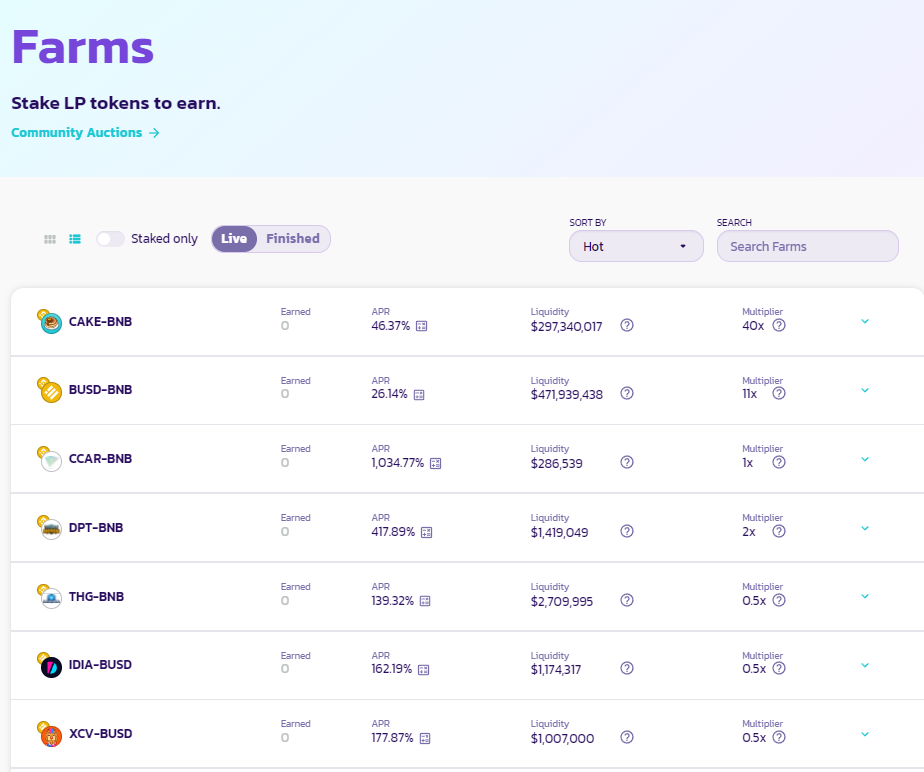924x772 pixels.
Task: Show multiplier help for XCV-BUSD
Action: tap(779, 737)
